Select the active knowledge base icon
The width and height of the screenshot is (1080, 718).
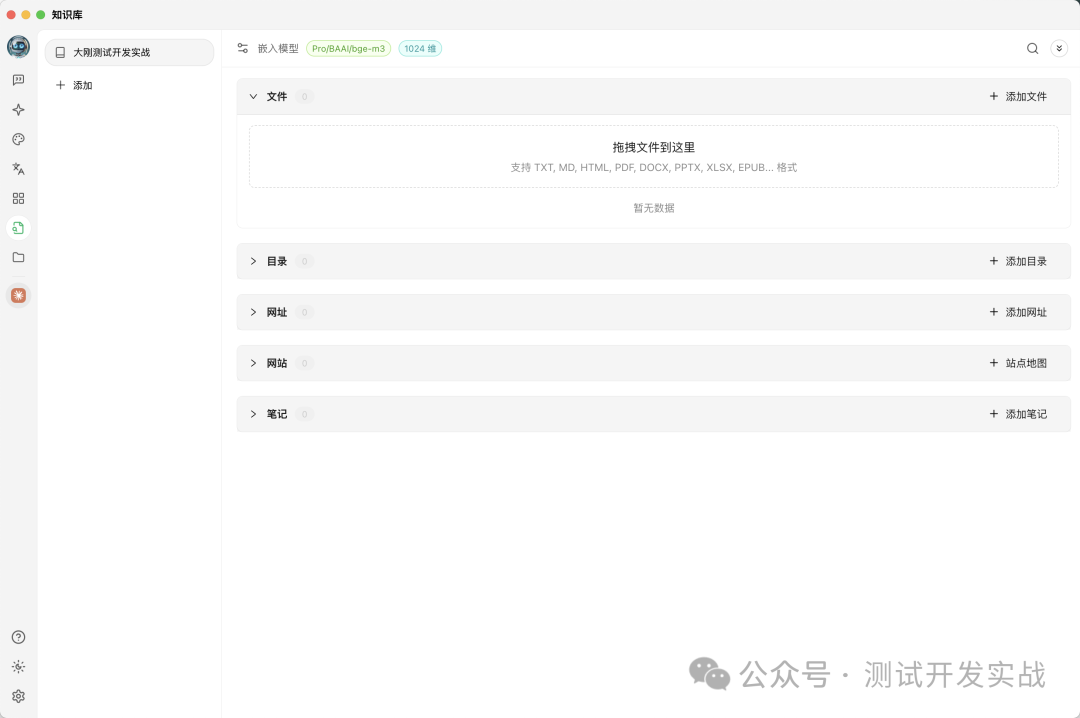tap(18, 228)
